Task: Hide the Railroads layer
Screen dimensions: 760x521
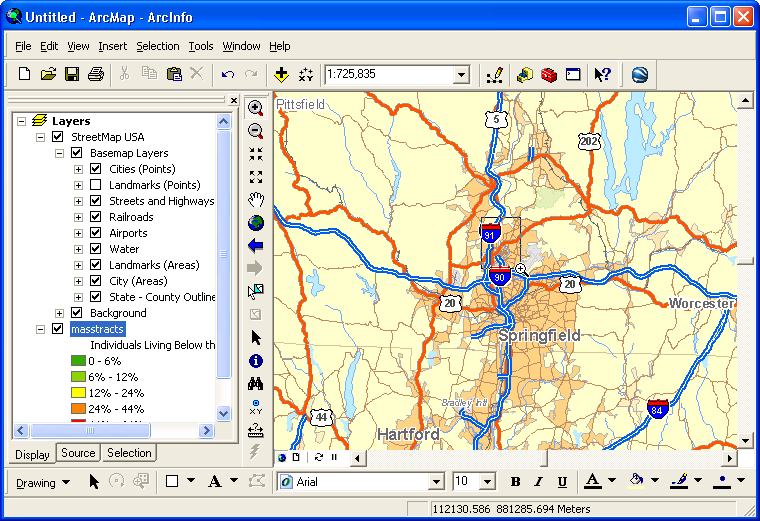Action: click(x=96, y=217)
